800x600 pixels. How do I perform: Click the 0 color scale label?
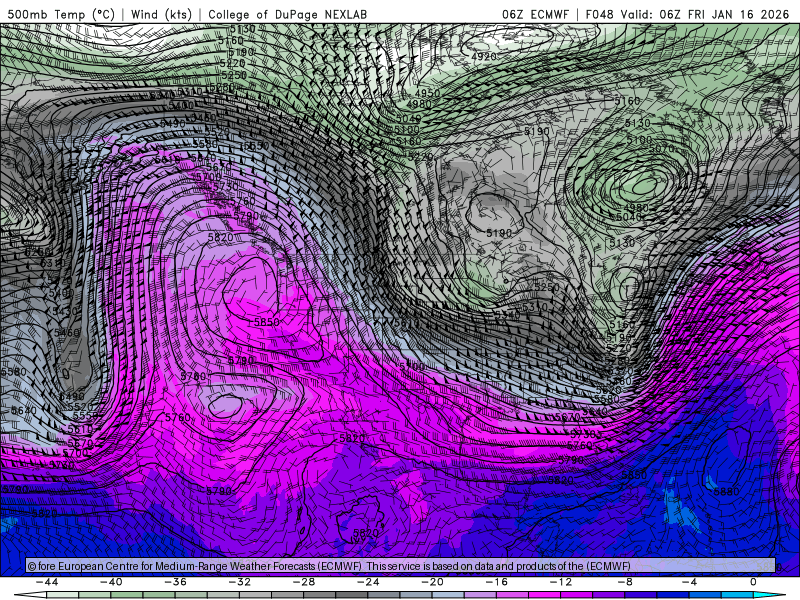click(x=754, y=582)
